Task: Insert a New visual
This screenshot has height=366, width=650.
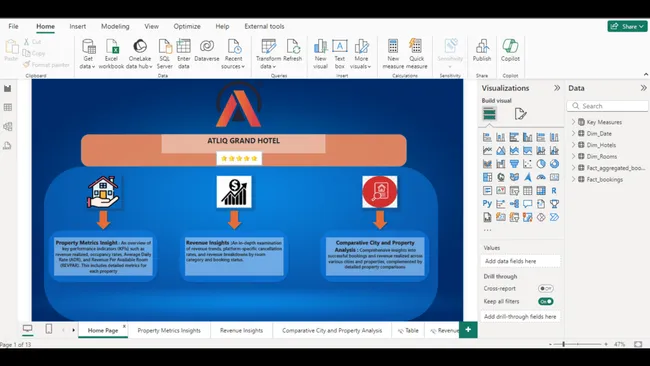Action: 320,54
